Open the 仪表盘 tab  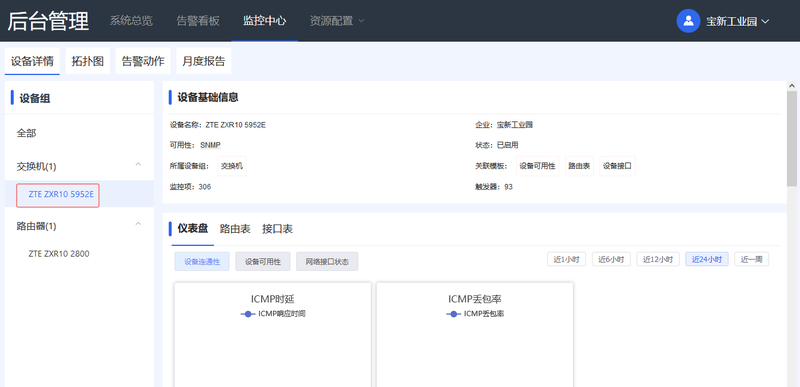point(193,228)
